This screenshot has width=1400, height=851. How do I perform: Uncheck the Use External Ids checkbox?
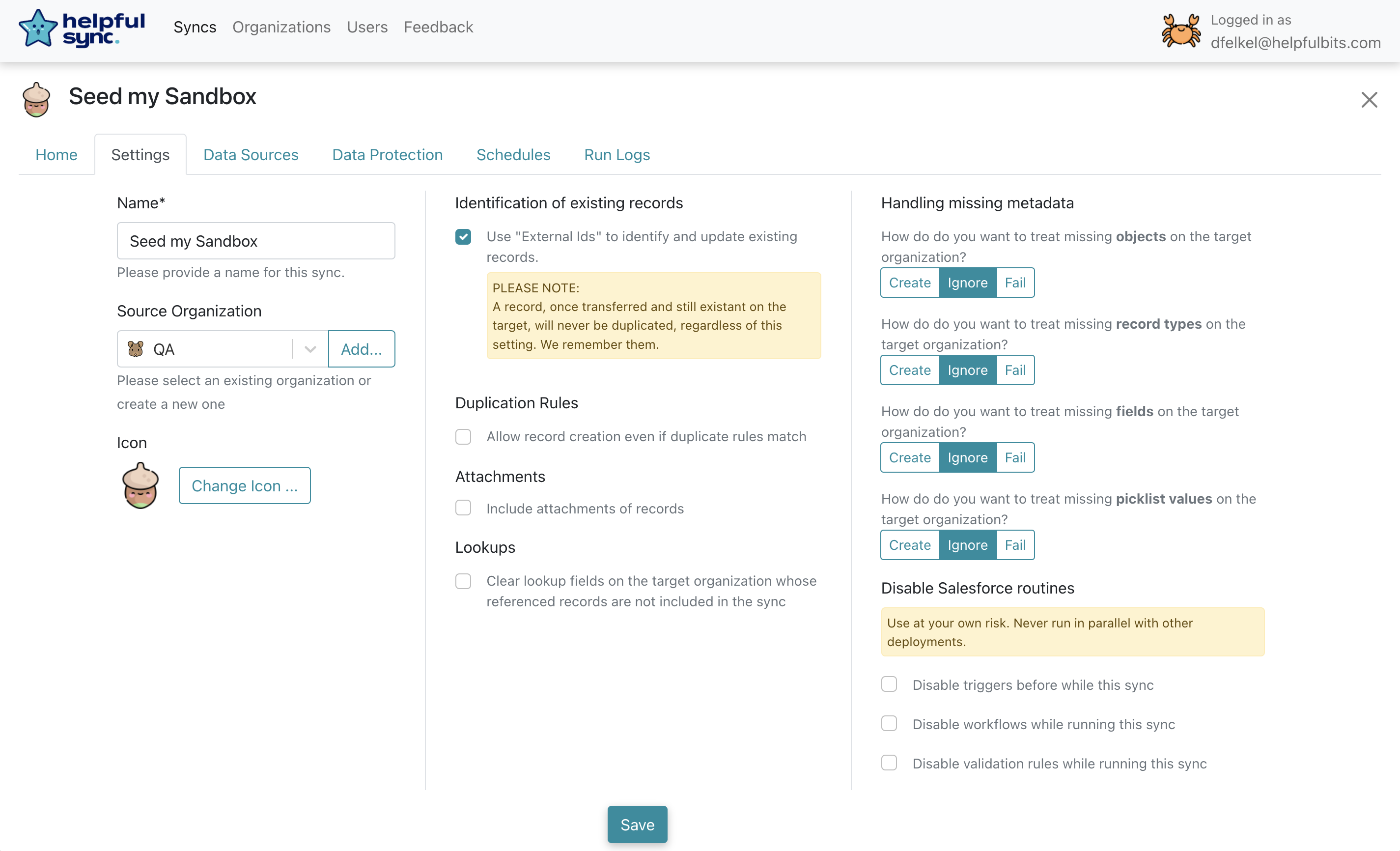click(463, 236)
